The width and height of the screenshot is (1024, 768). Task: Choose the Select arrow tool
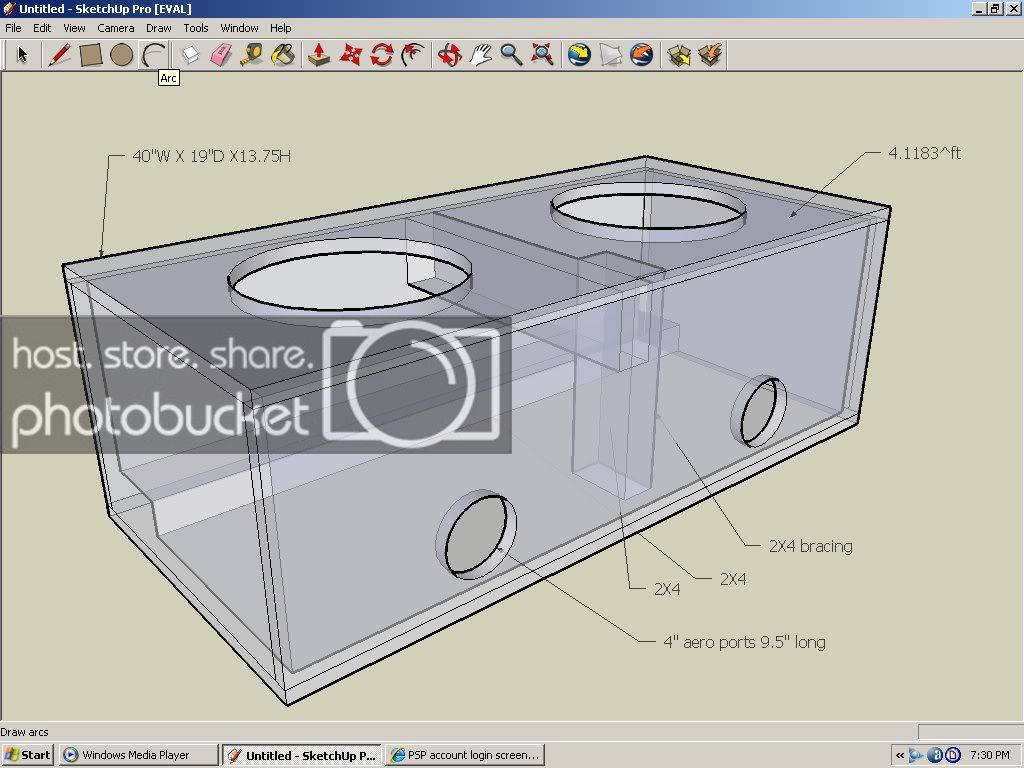pyautogui.click(x=22, y=54)
